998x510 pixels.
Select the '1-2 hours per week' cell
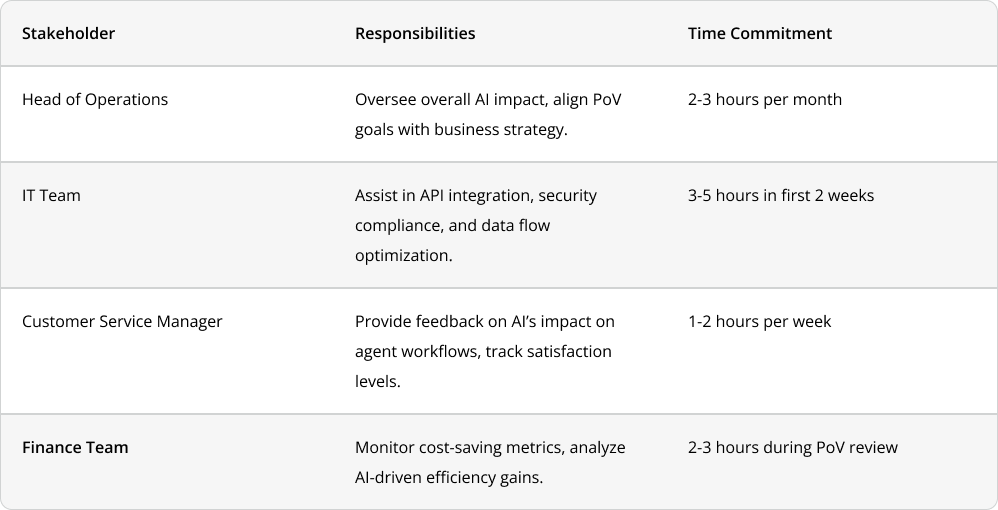click(759, 322)
